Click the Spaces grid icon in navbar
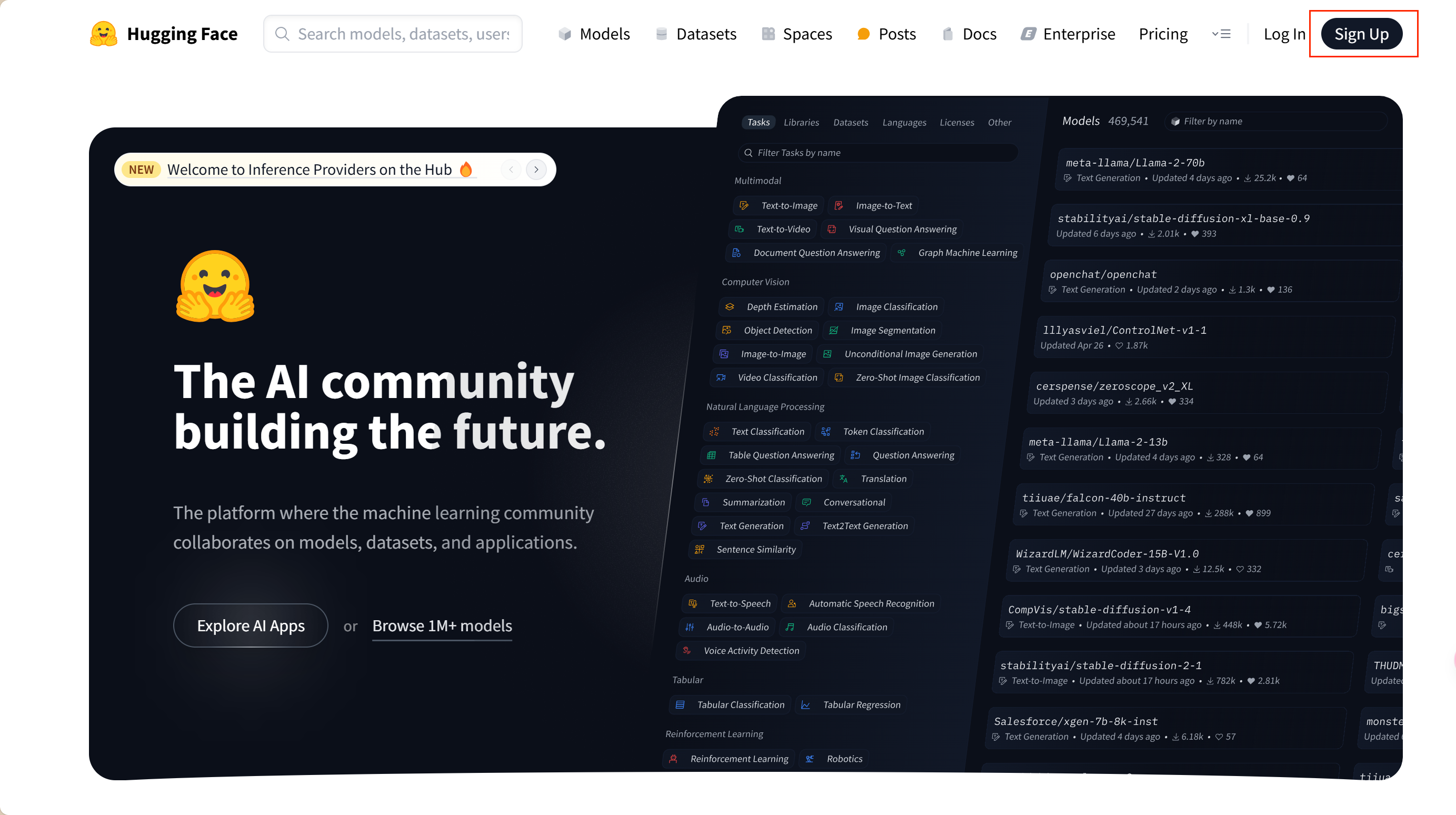 click(x=768, y=34)
